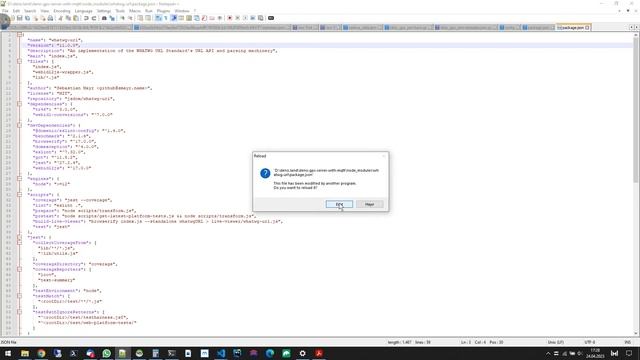Click the Copy toolbar icon
The width and height of the screenshot is (640, 360).
coord(68,18)
